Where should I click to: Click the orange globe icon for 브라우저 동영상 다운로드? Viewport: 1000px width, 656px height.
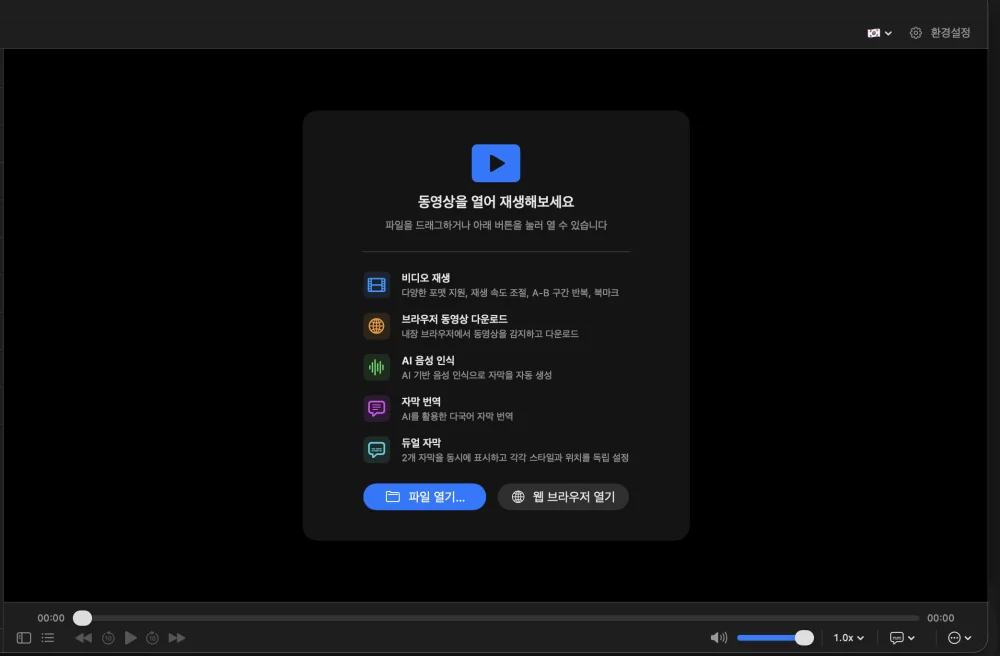coord(376,326)
